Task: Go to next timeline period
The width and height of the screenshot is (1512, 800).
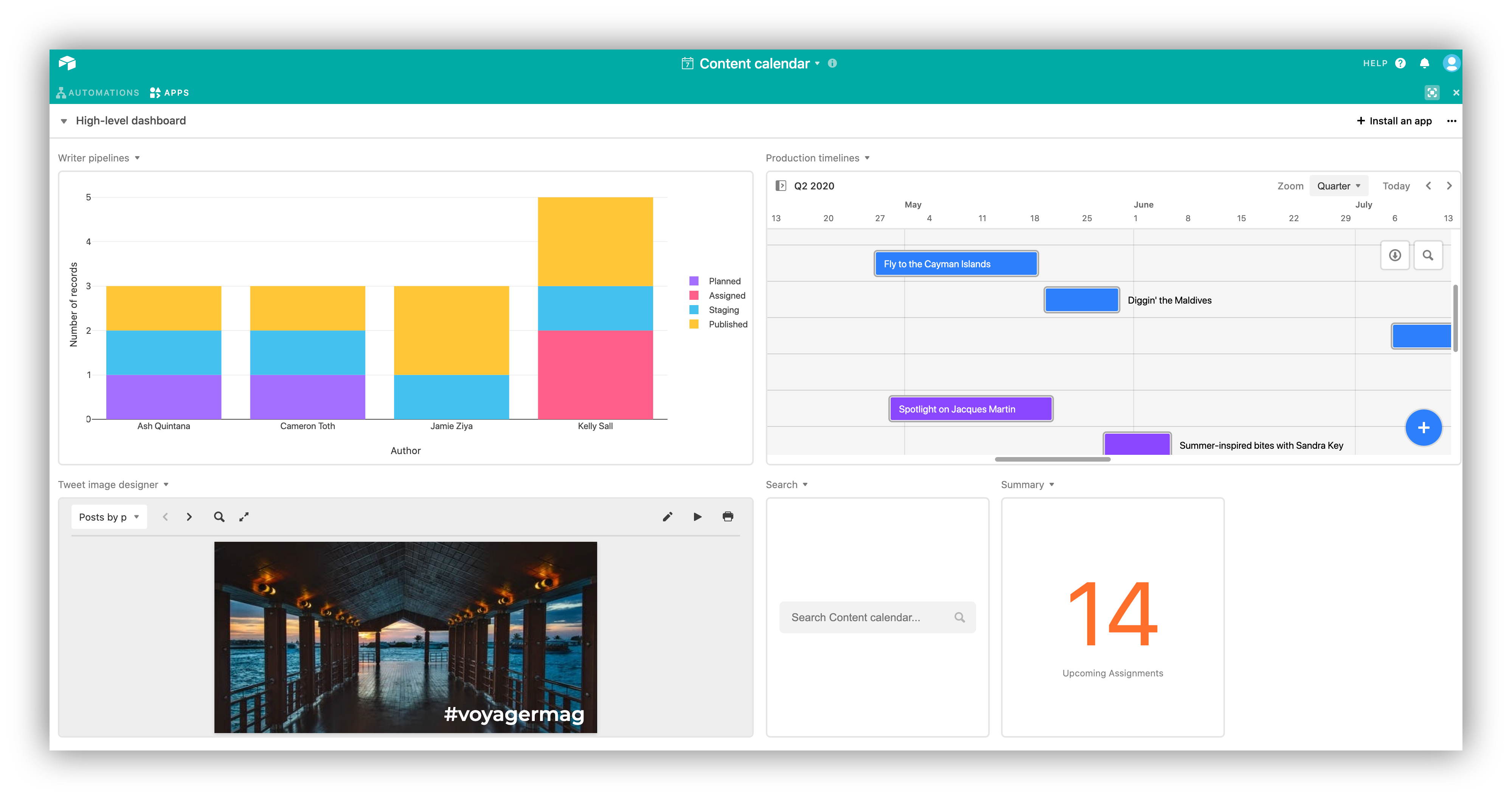Action: (x=1449, y=186)
